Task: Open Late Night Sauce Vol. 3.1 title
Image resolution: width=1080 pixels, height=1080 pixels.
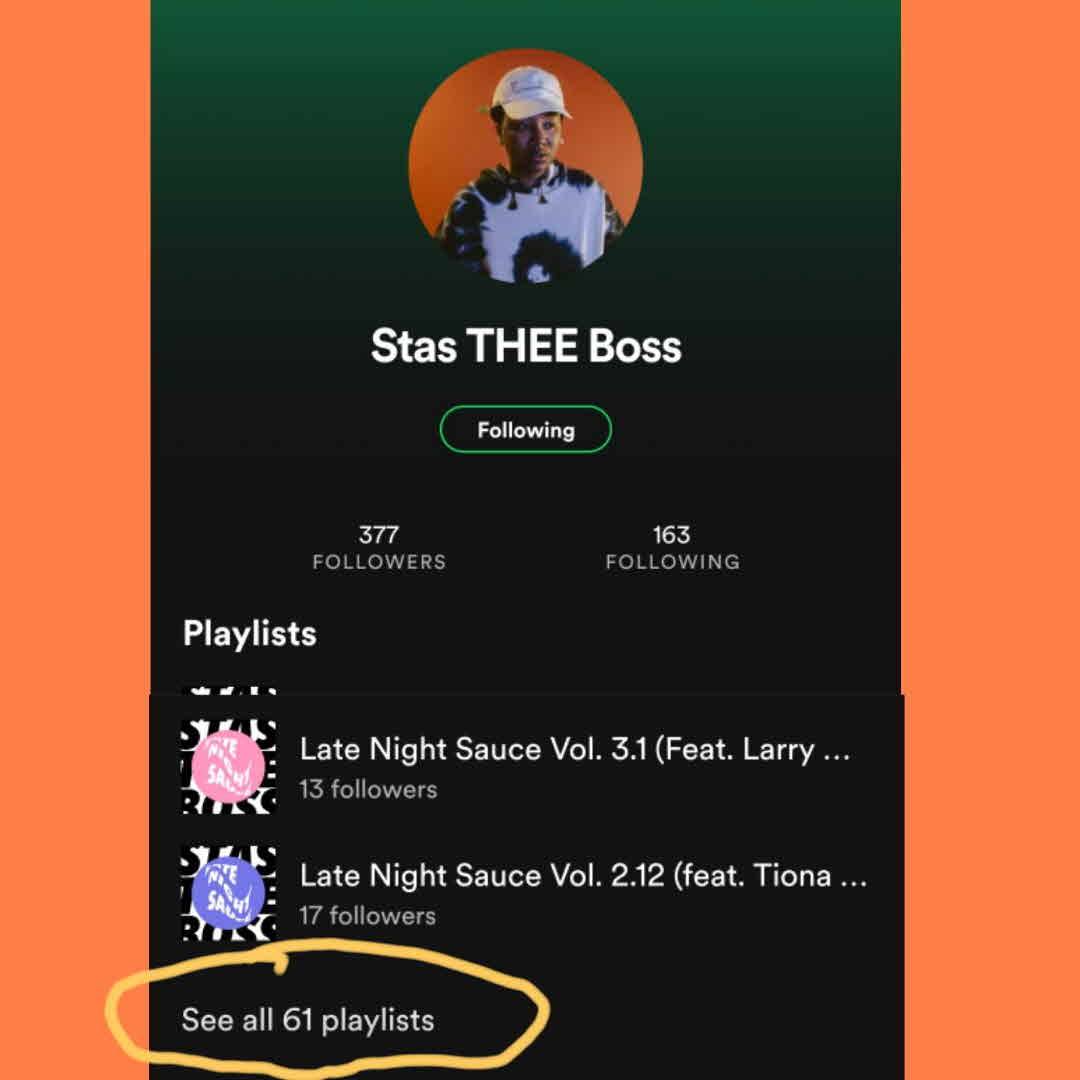Action: point(574,749)
